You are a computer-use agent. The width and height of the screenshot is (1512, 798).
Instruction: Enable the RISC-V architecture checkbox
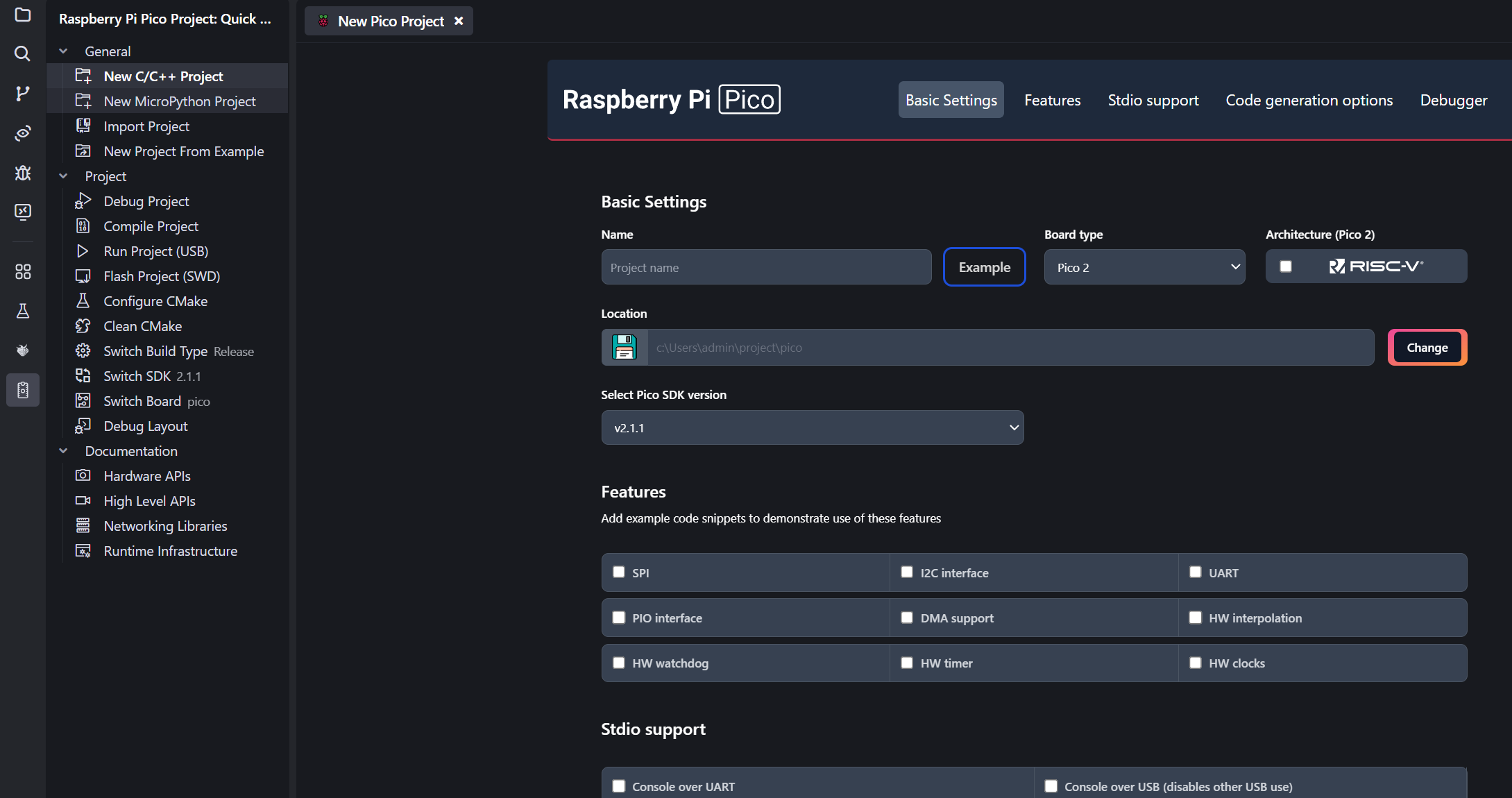pyautogui.click(x=1286, y=266)
